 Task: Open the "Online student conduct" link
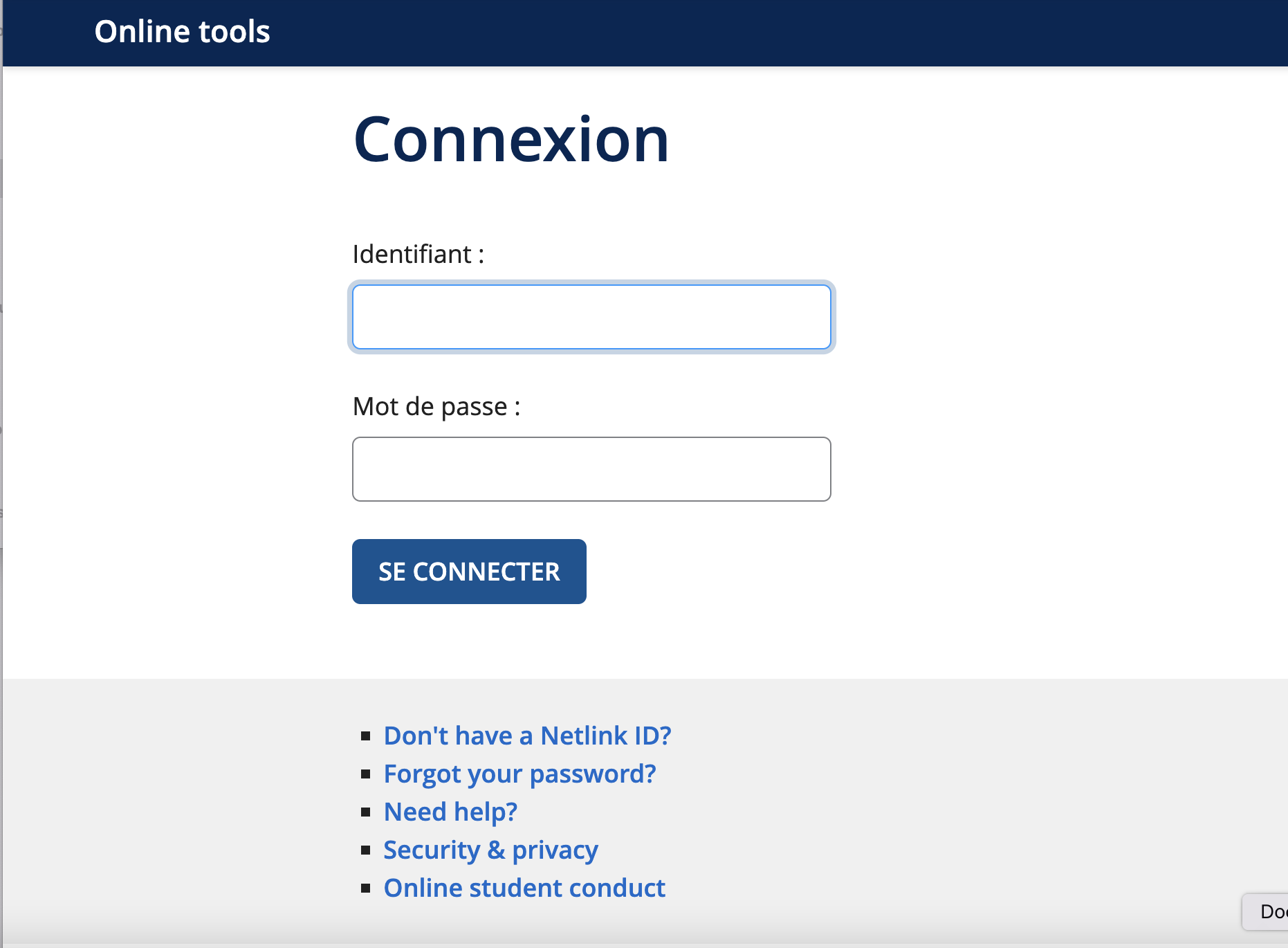pos(524,888)
